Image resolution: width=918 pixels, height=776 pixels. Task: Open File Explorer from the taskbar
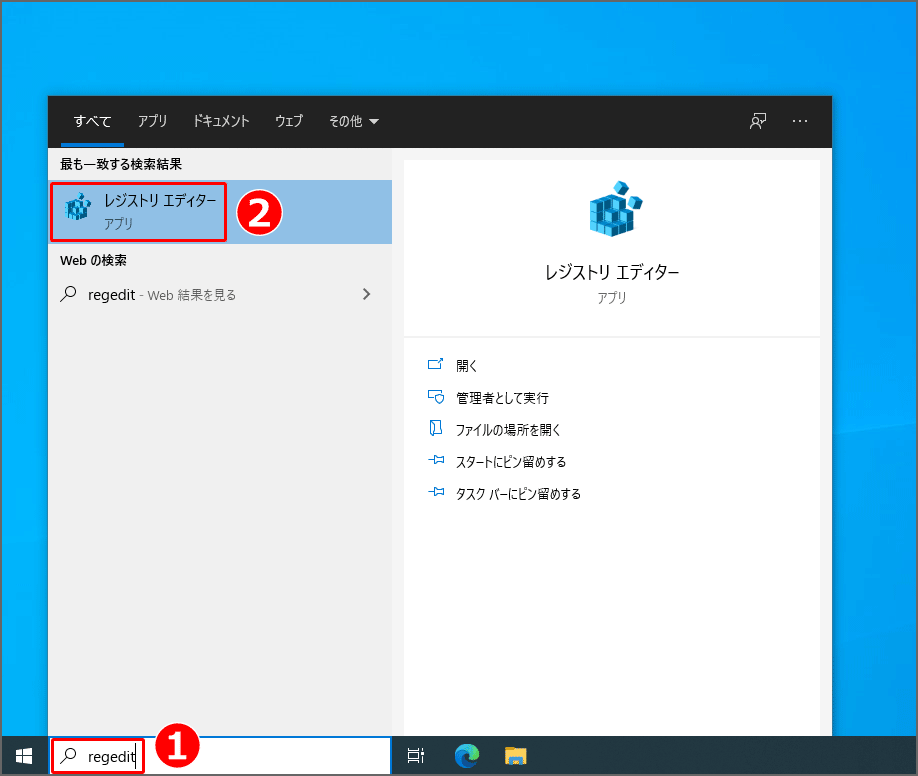coord(516,756)
